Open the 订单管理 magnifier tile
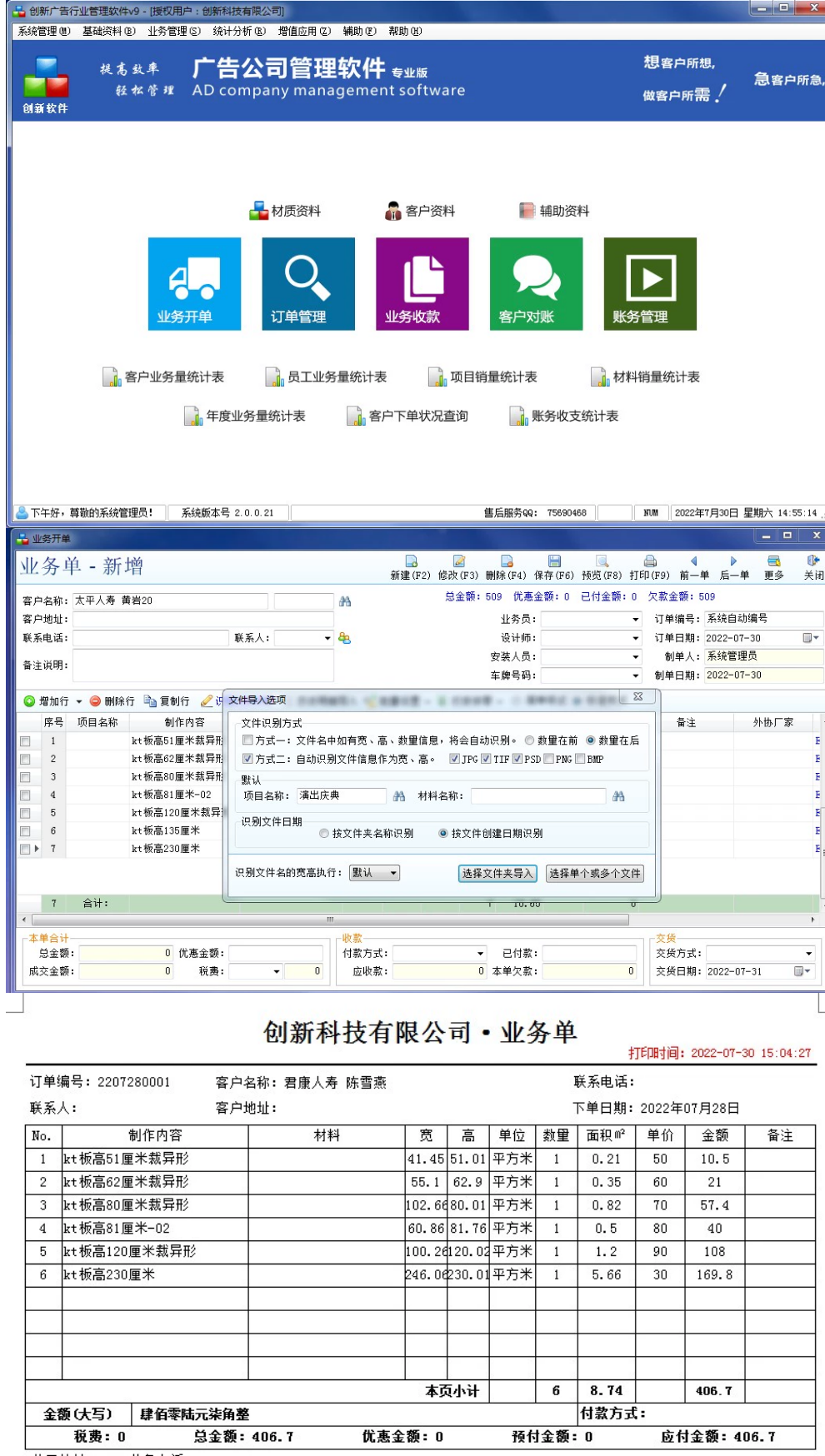The width and height of the screenshot is (825, 1456). coord(308,284)
